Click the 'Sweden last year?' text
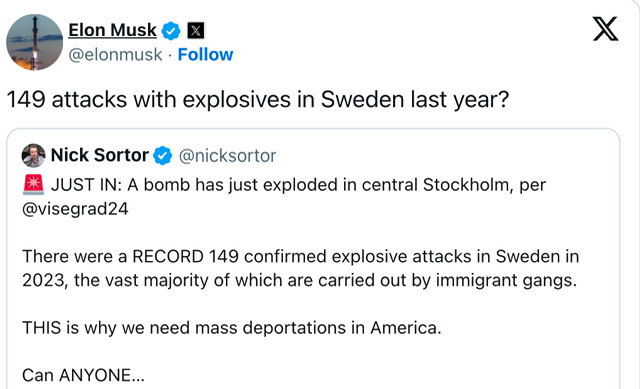Screen dimensions: 640x389 415,99
